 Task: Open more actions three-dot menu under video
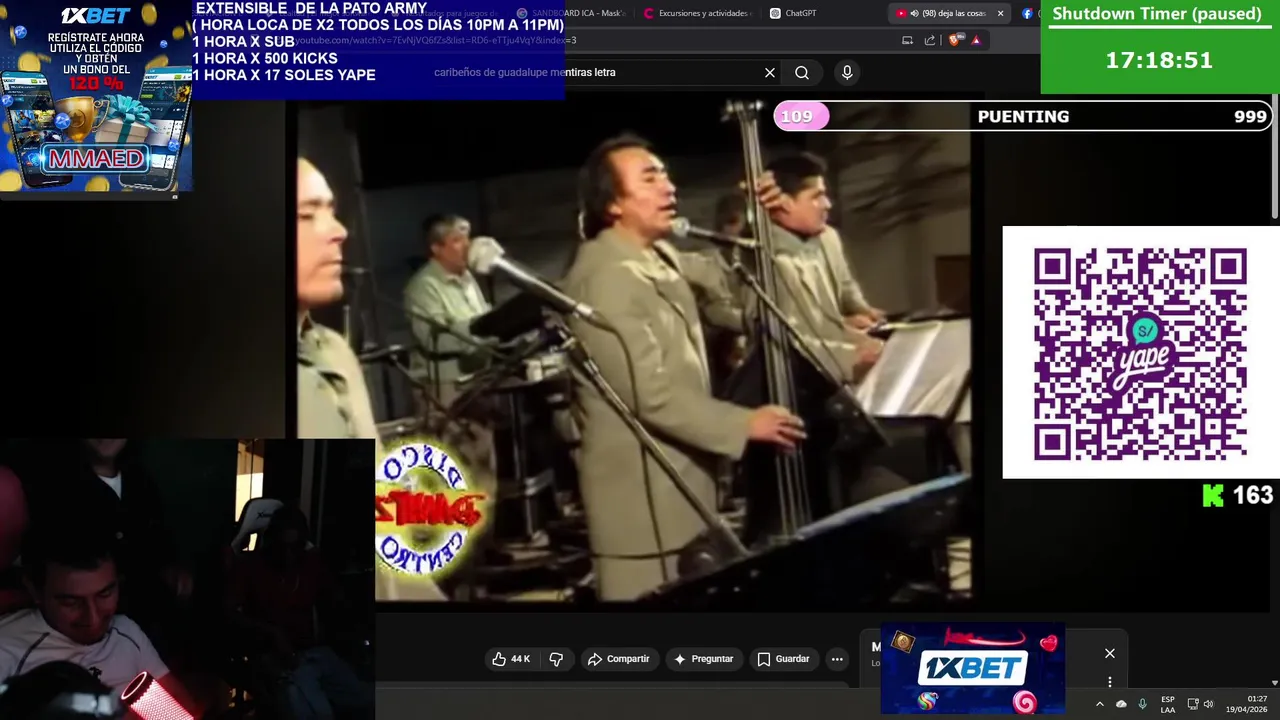pyautogui.click(x=837, y=659)
